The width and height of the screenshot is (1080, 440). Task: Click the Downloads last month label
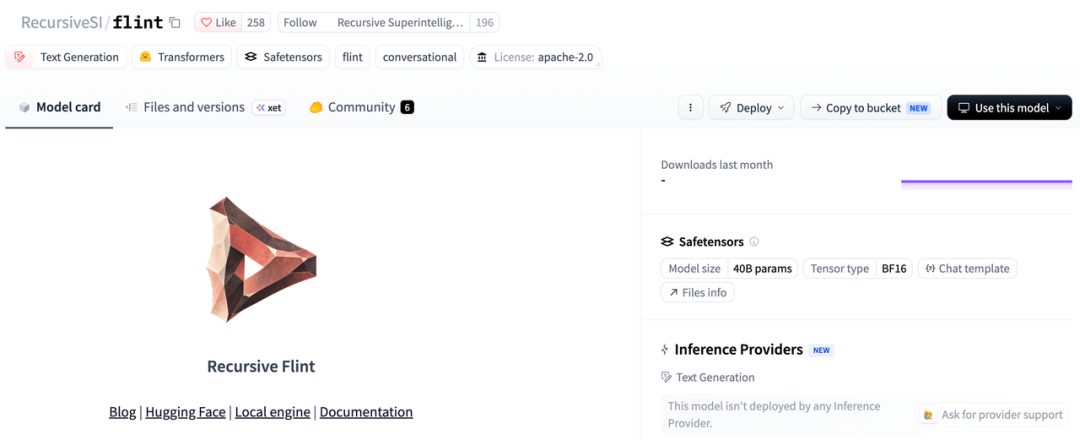click(717, 165)
